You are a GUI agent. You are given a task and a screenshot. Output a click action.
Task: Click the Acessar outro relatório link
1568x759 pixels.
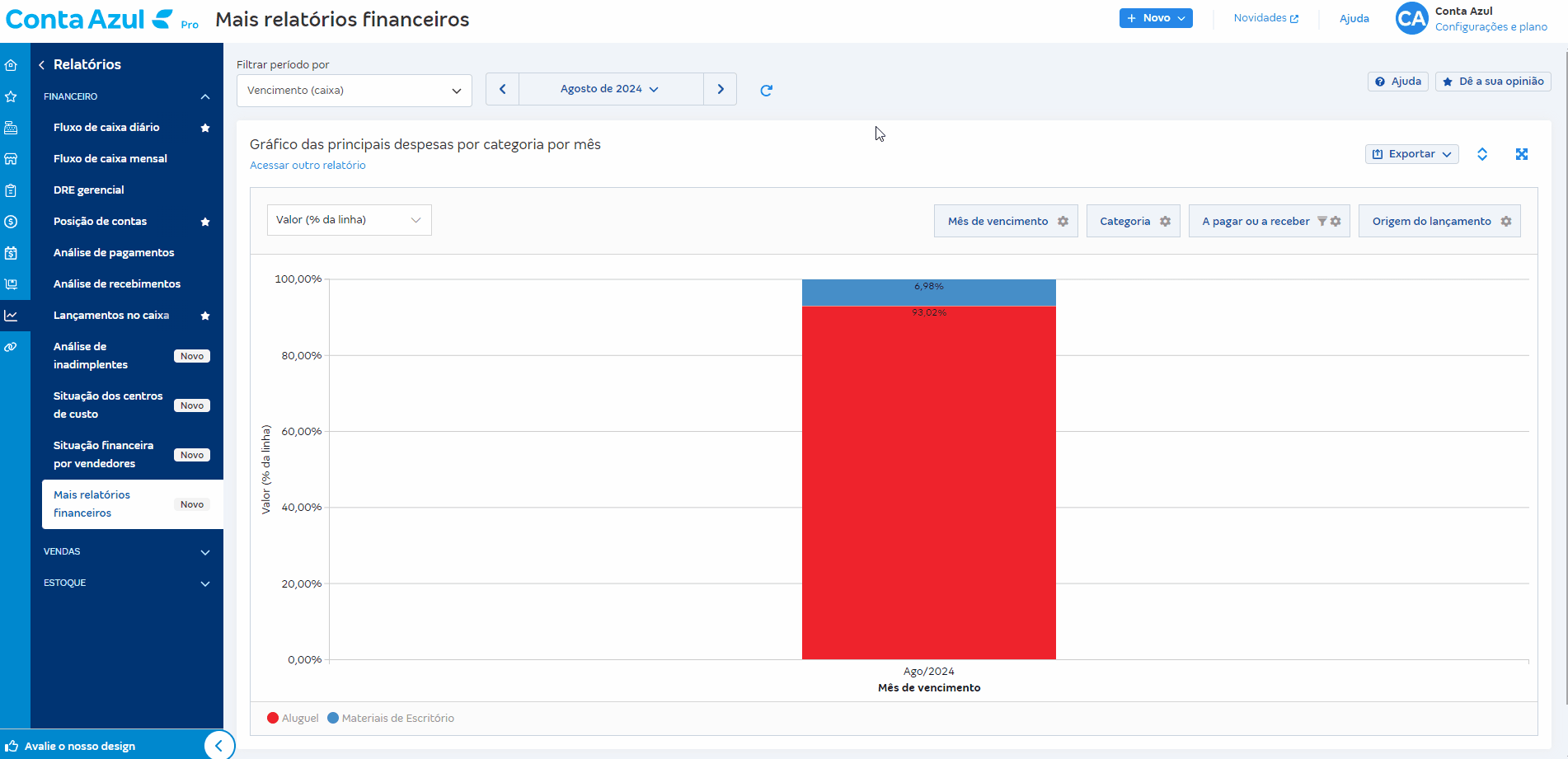pos(307,166)
